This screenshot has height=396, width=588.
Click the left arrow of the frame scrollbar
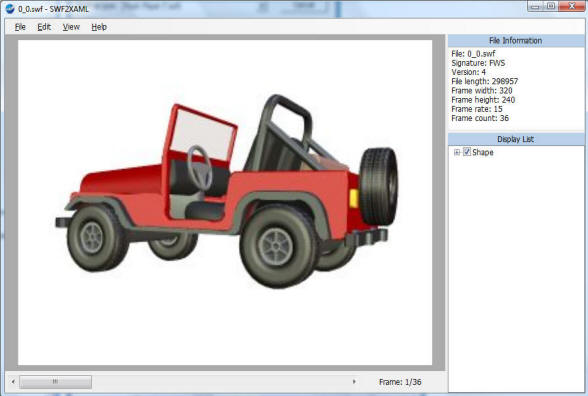(x=13, y=382)
